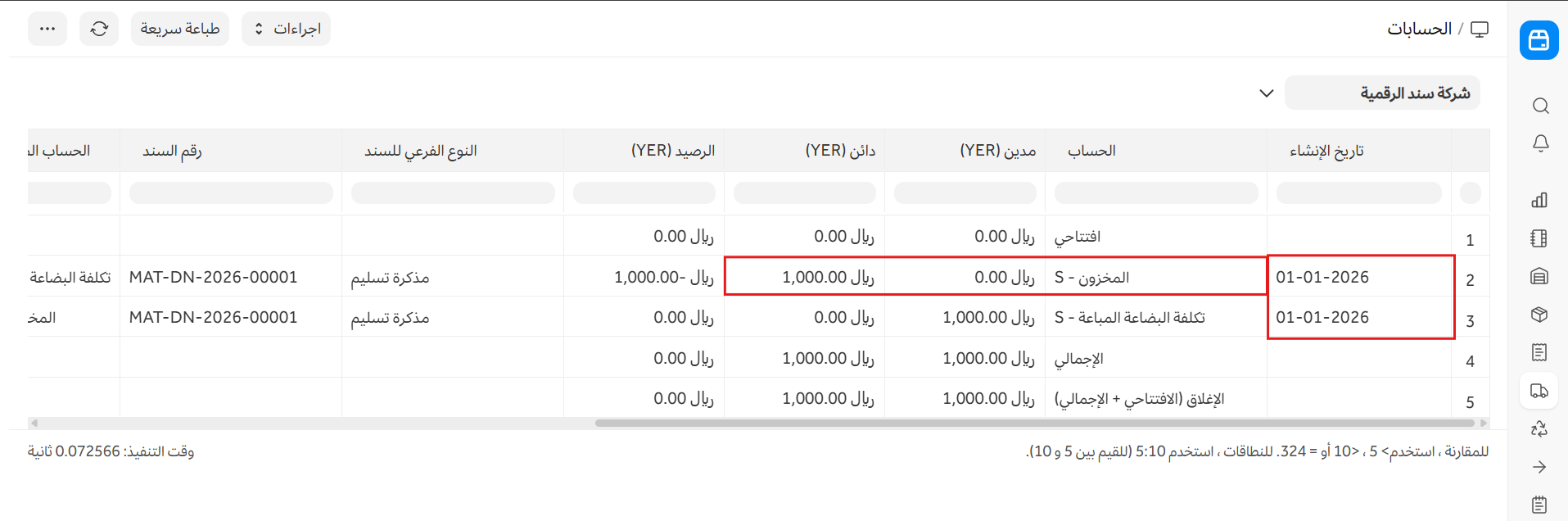1568x521 pixels.
Task: Click the recycle icon in sidebar
Action: click(x=1539, y=428)
